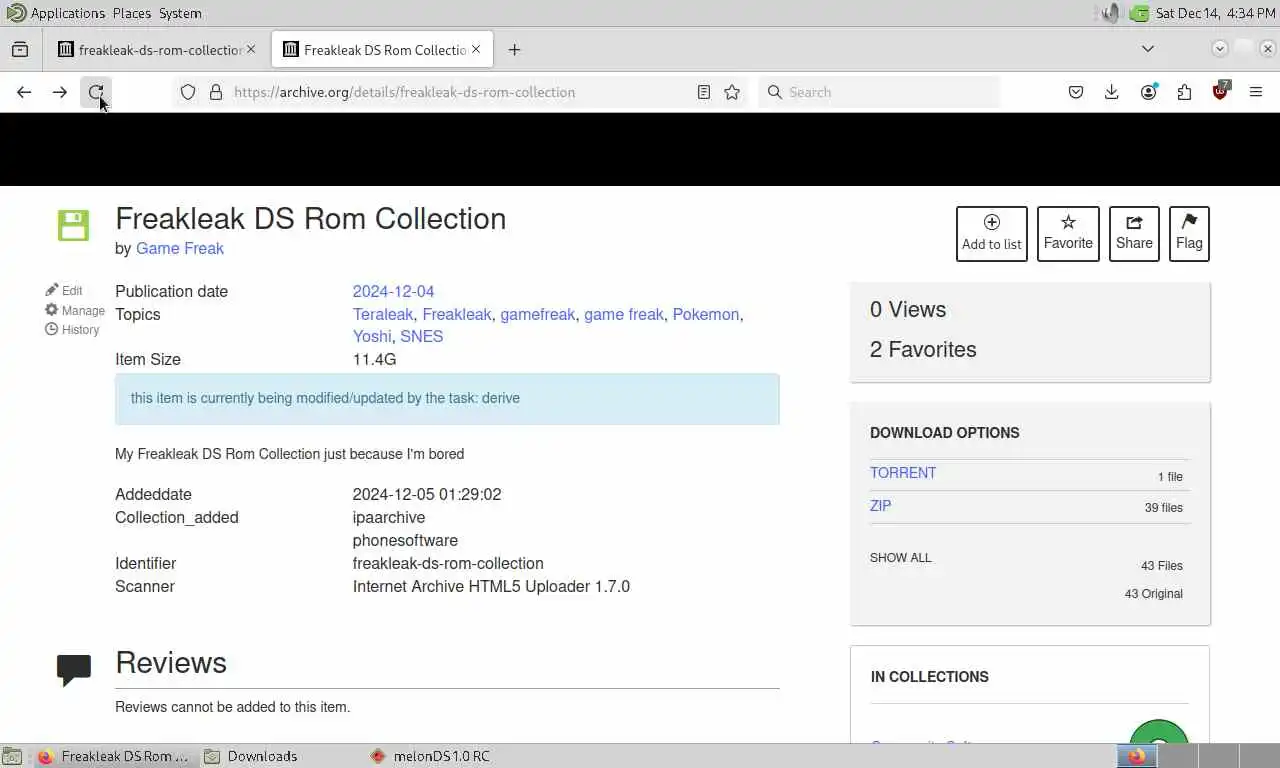This screenshot has height=768, width=1280.
Task: Bookmark this page with the star icon
Action: (x=732, y=92)
